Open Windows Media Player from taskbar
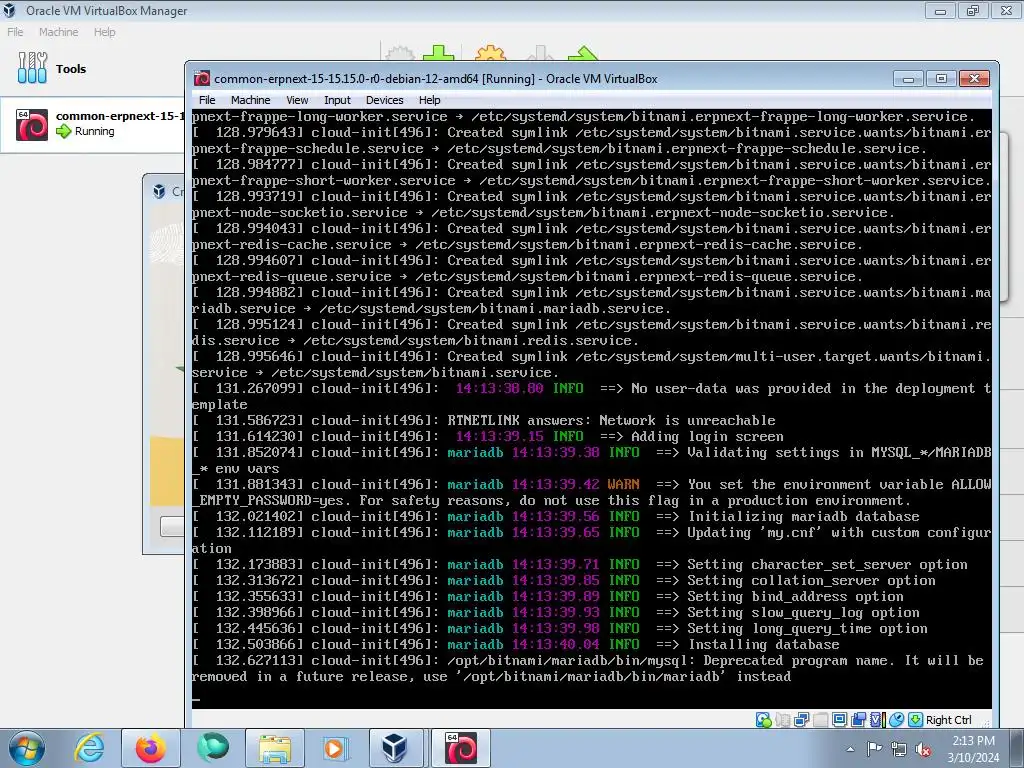The width and height of the screenshot is (1024, 768). click(x=337, y=748)
